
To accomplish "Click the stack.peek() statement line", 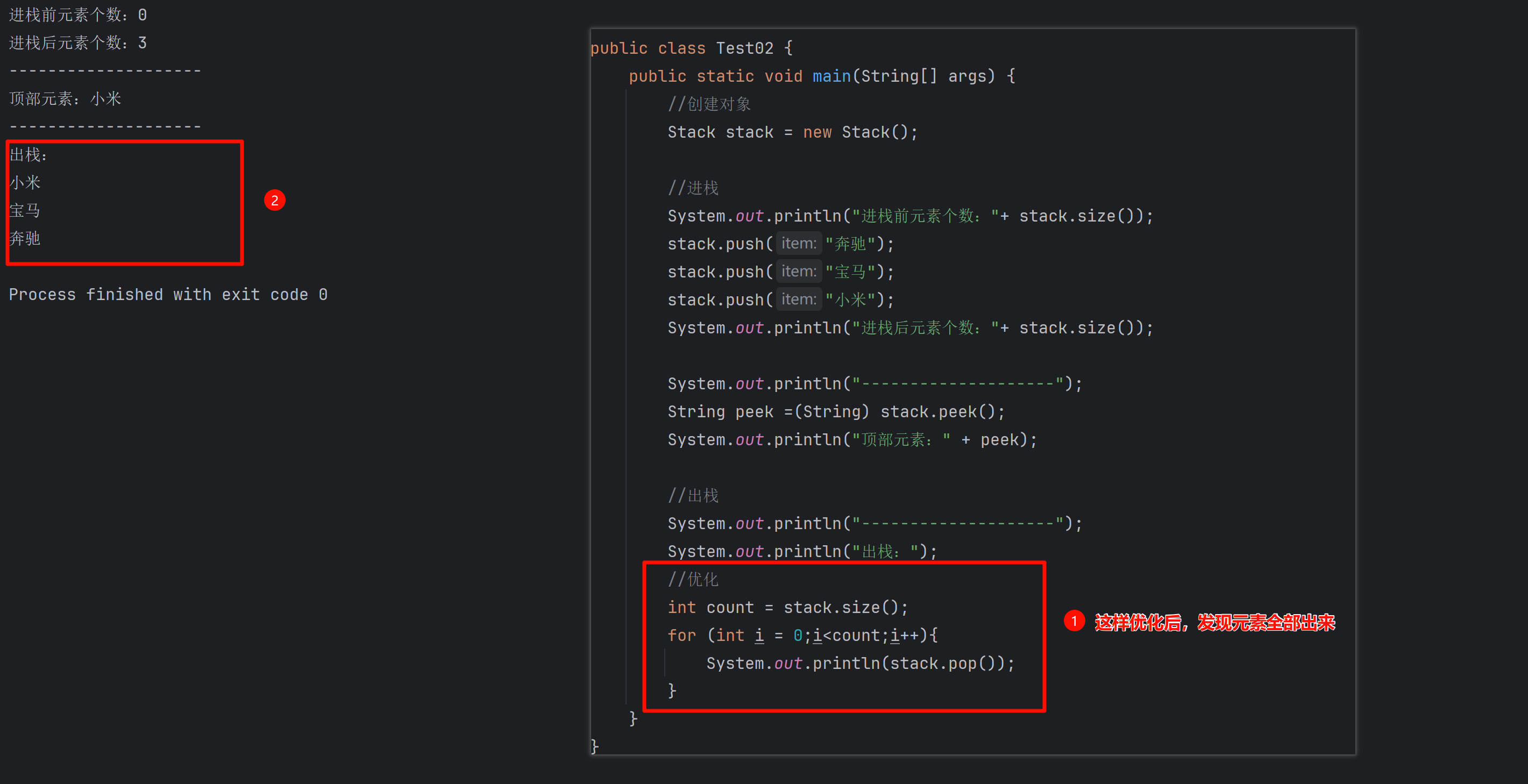I will 836,411.
